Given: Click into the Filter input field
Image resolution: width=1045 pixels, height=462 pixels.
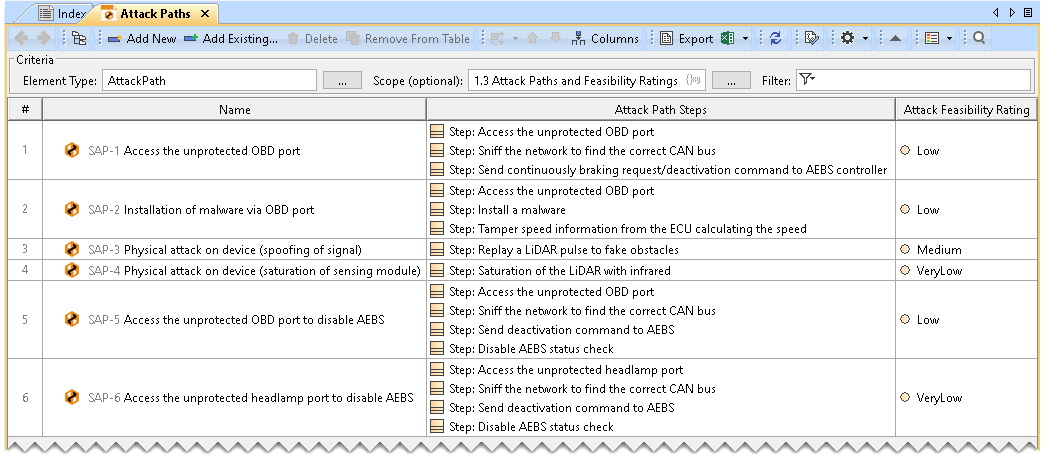Looking at the screenshot, I should 920,81.
